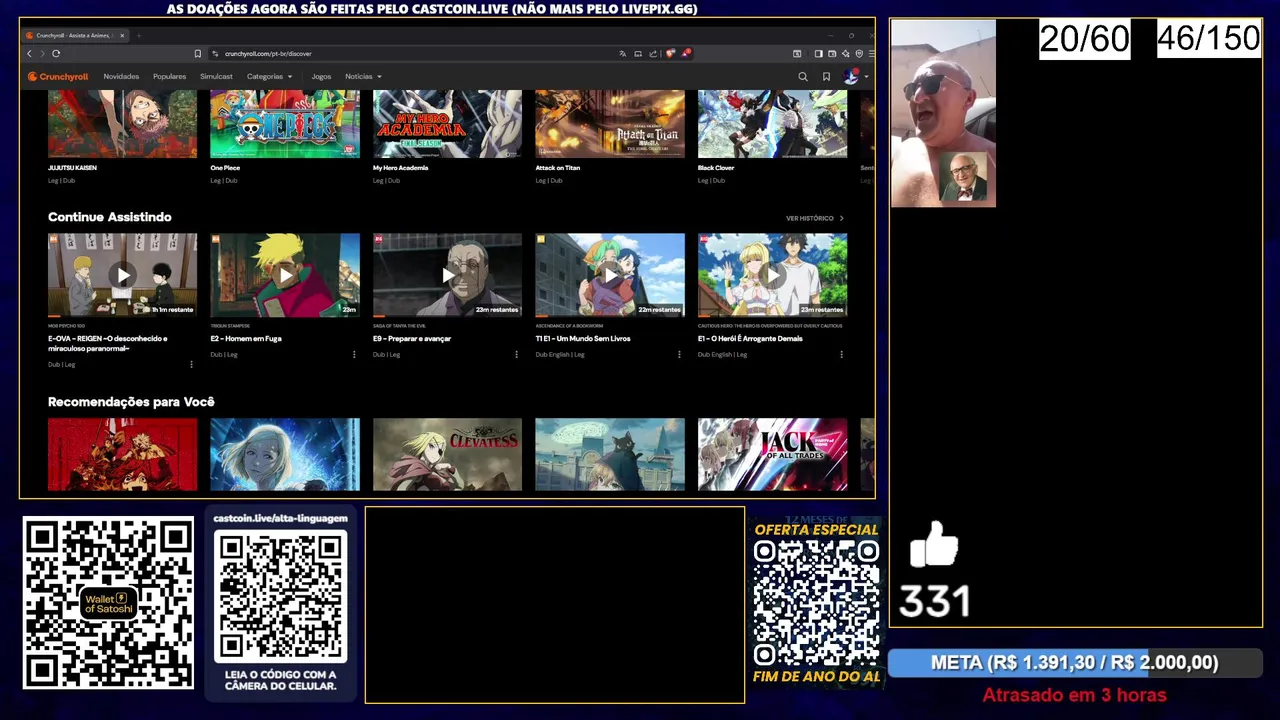Open the My Hero Academia poster
This screenshot has height=720, width=1280.
pos(447,124)
